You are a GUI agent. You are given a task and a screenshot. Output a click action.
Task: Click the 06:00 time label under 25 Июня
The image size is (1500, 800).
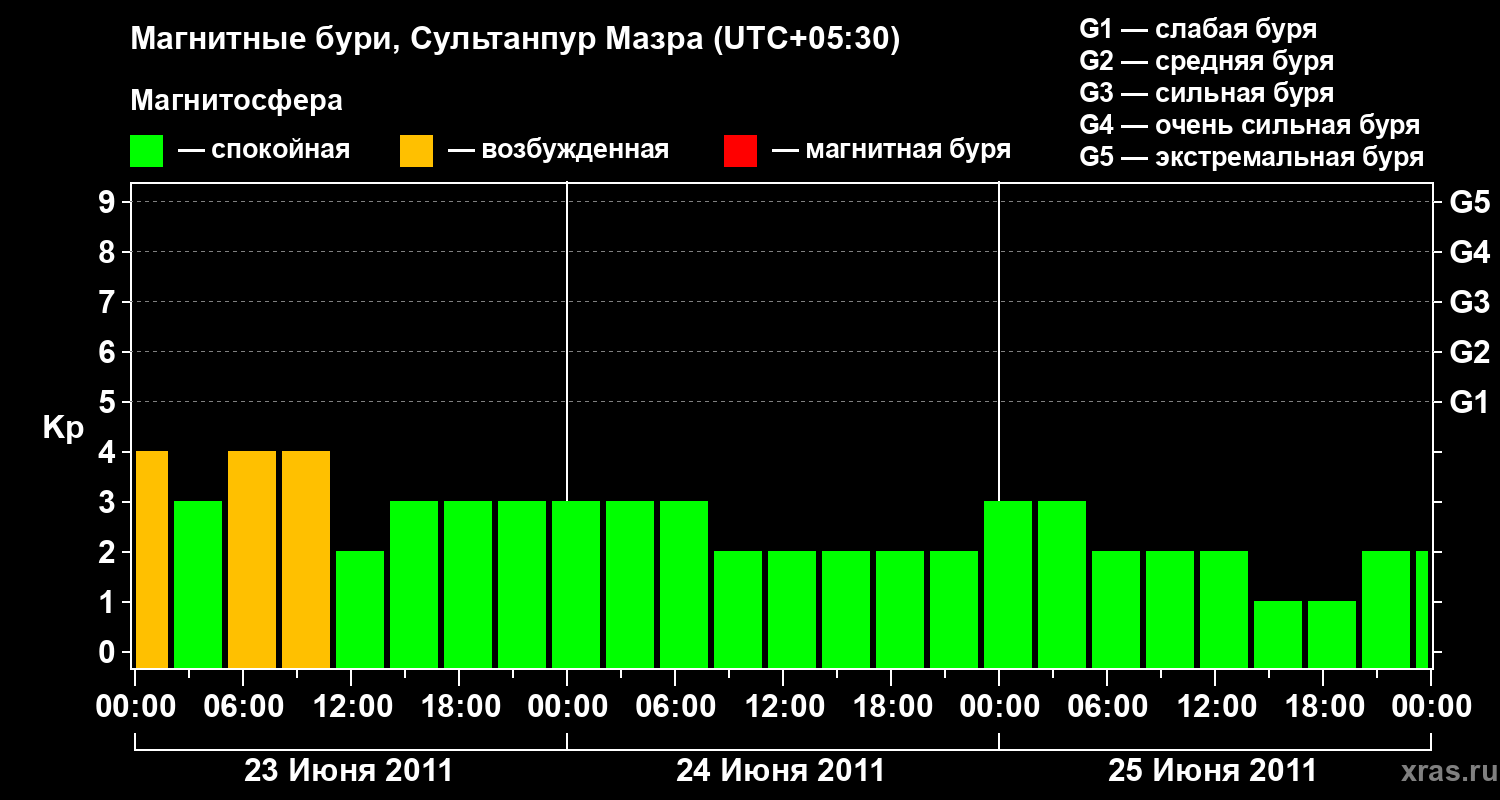(1107, 707)
